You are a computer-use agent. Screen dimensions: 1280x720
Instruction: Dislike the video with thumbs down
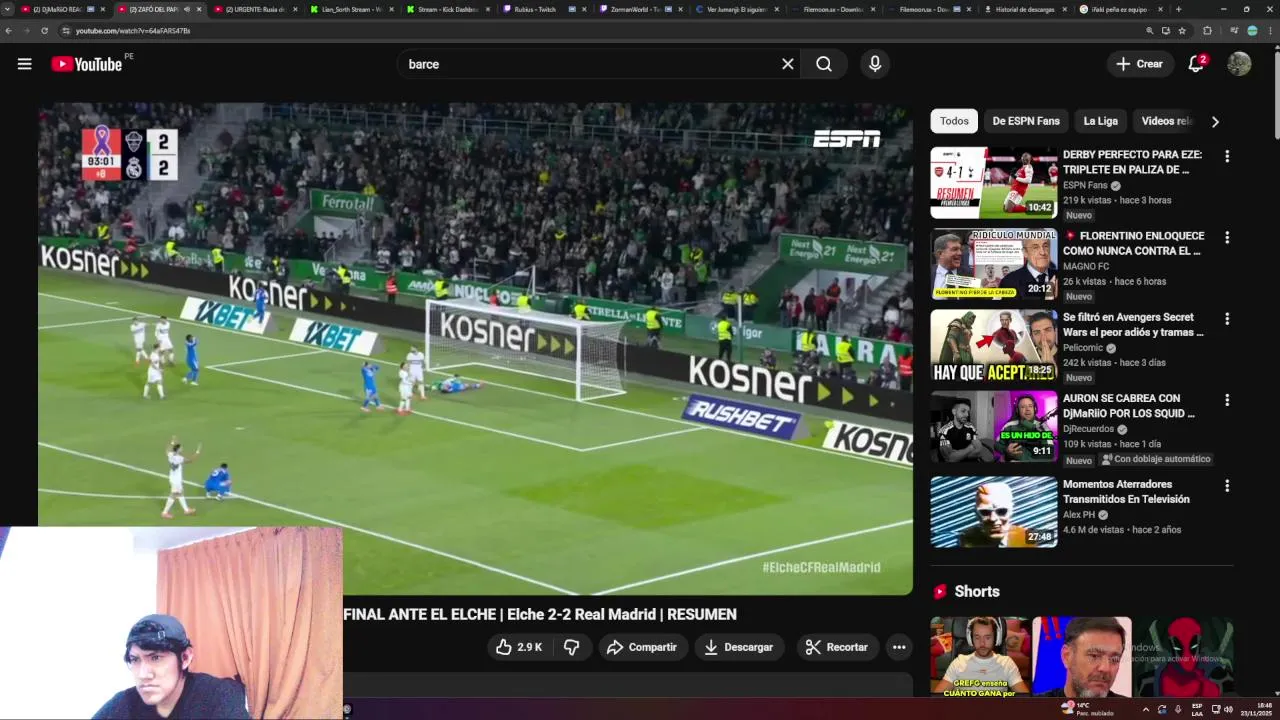point(571,647)
